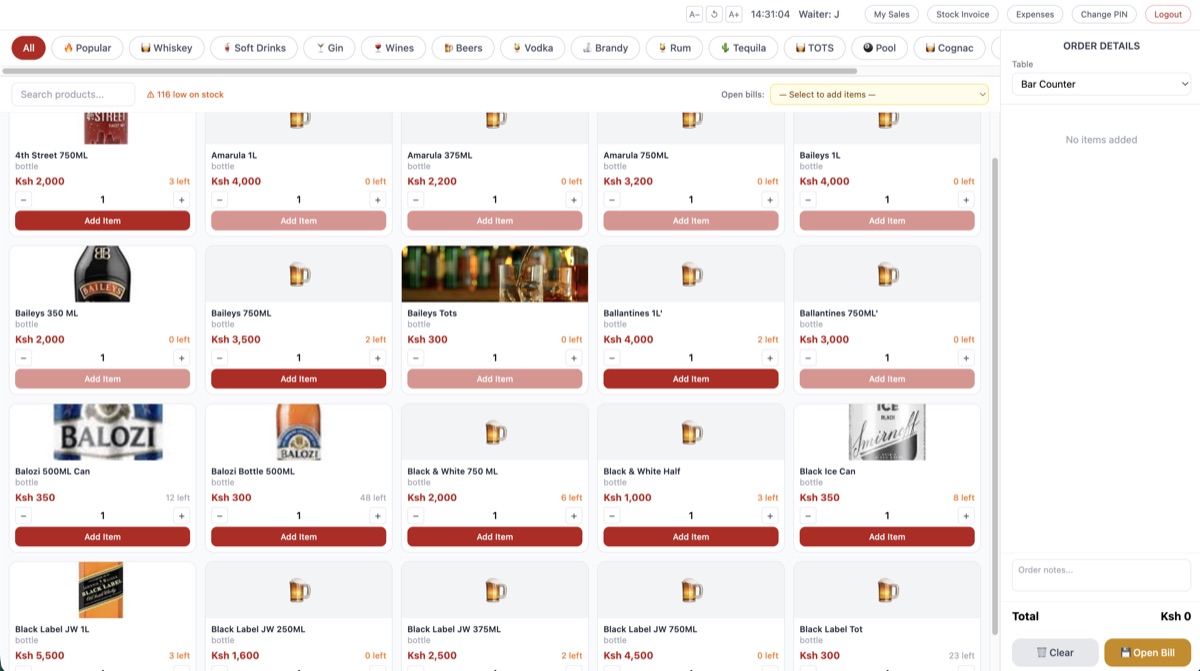Filter by Vodka category
The height and width of the screenshot is (671, 1200).
click(x=532, y=48)
